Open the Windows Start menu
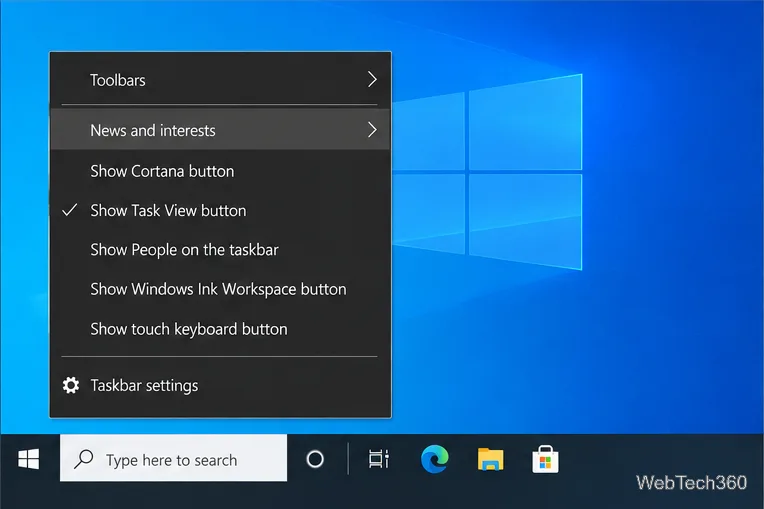 point(29,459)
